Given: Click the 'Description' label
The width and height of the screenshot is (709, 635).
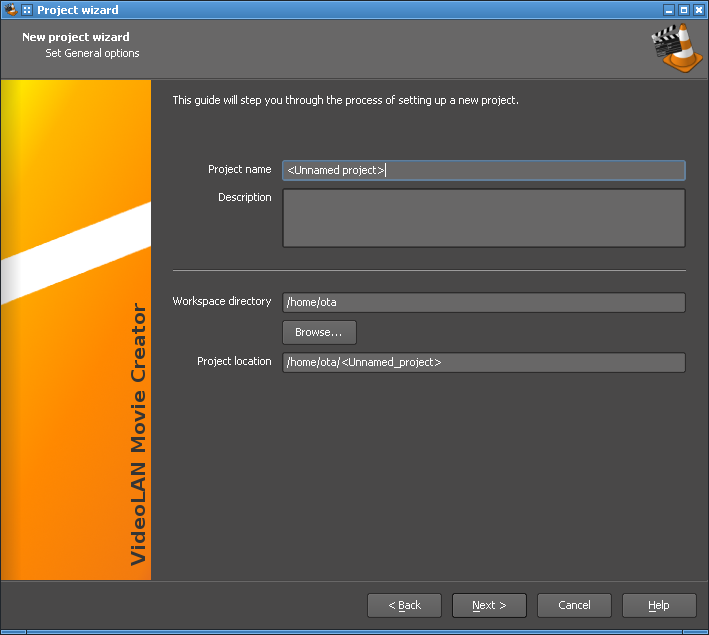Looking at the screenshot, I should click(245, 198).
